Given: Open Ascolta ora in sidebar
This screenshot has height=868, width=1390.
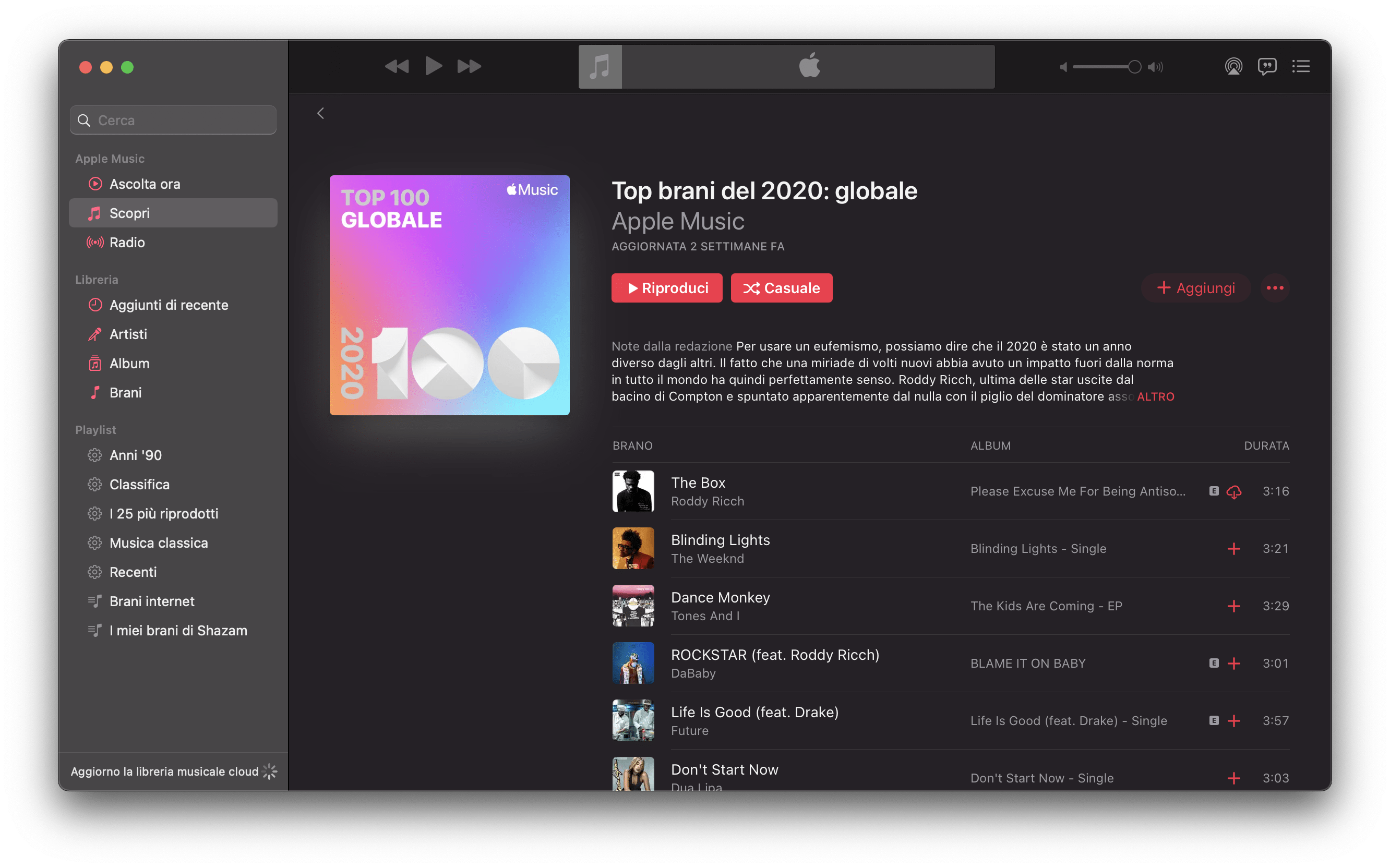Looking at the screenshot, I should pyautogui.click(x=173, y=184).
